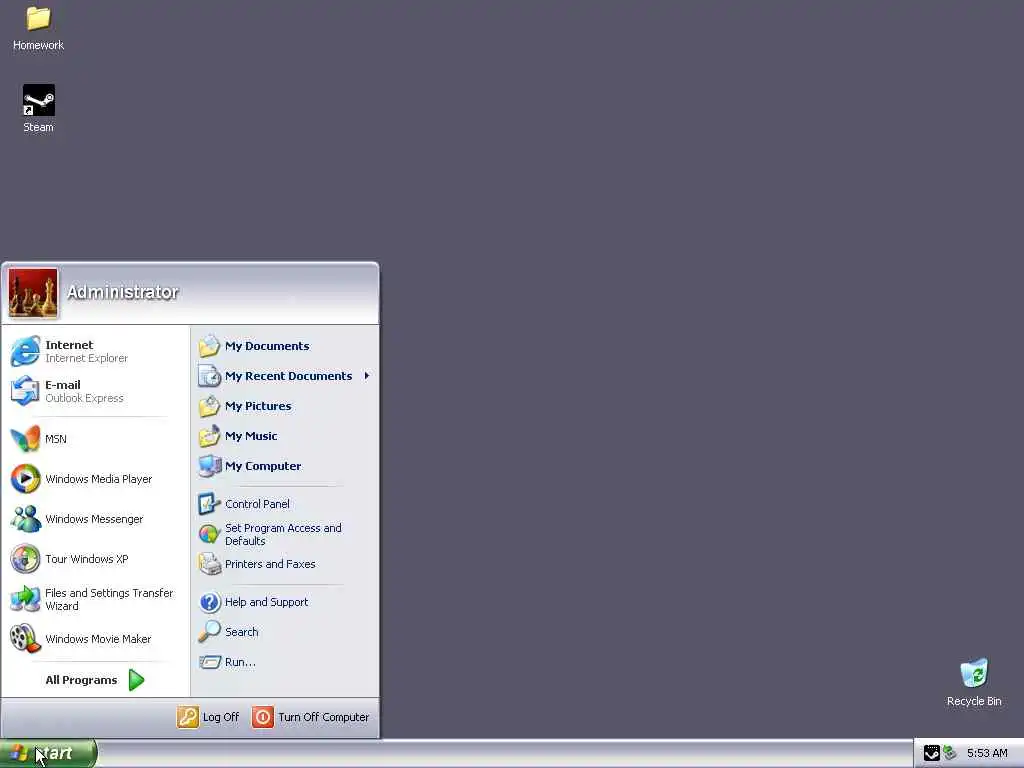Image resolution: width=1024 pixels, height=768 pixels.
Task: Open My Music text link
Action: click(x=251, y=436)
